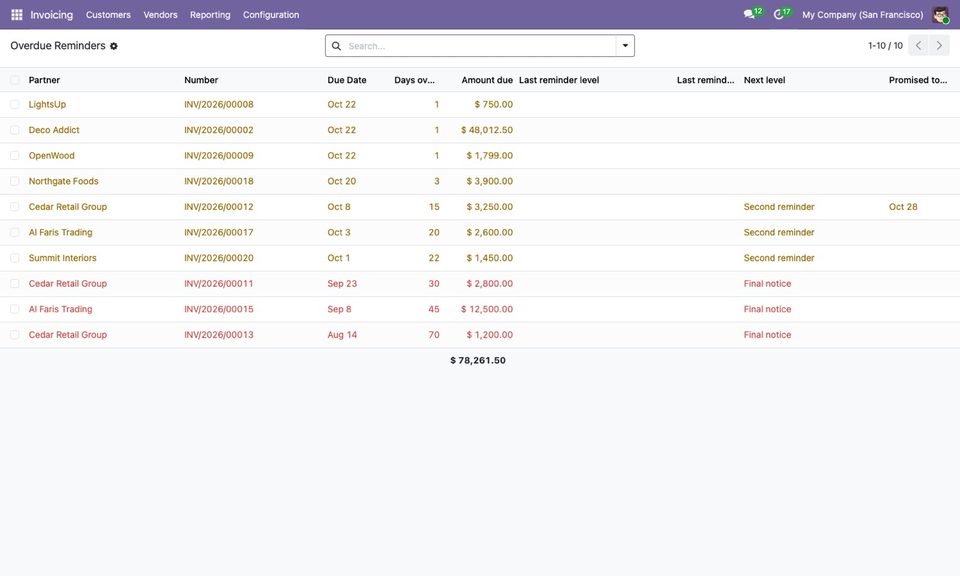
Task: Open the Northgate Foods partner row
Action: pyautogui.click(x=63, y=182)
